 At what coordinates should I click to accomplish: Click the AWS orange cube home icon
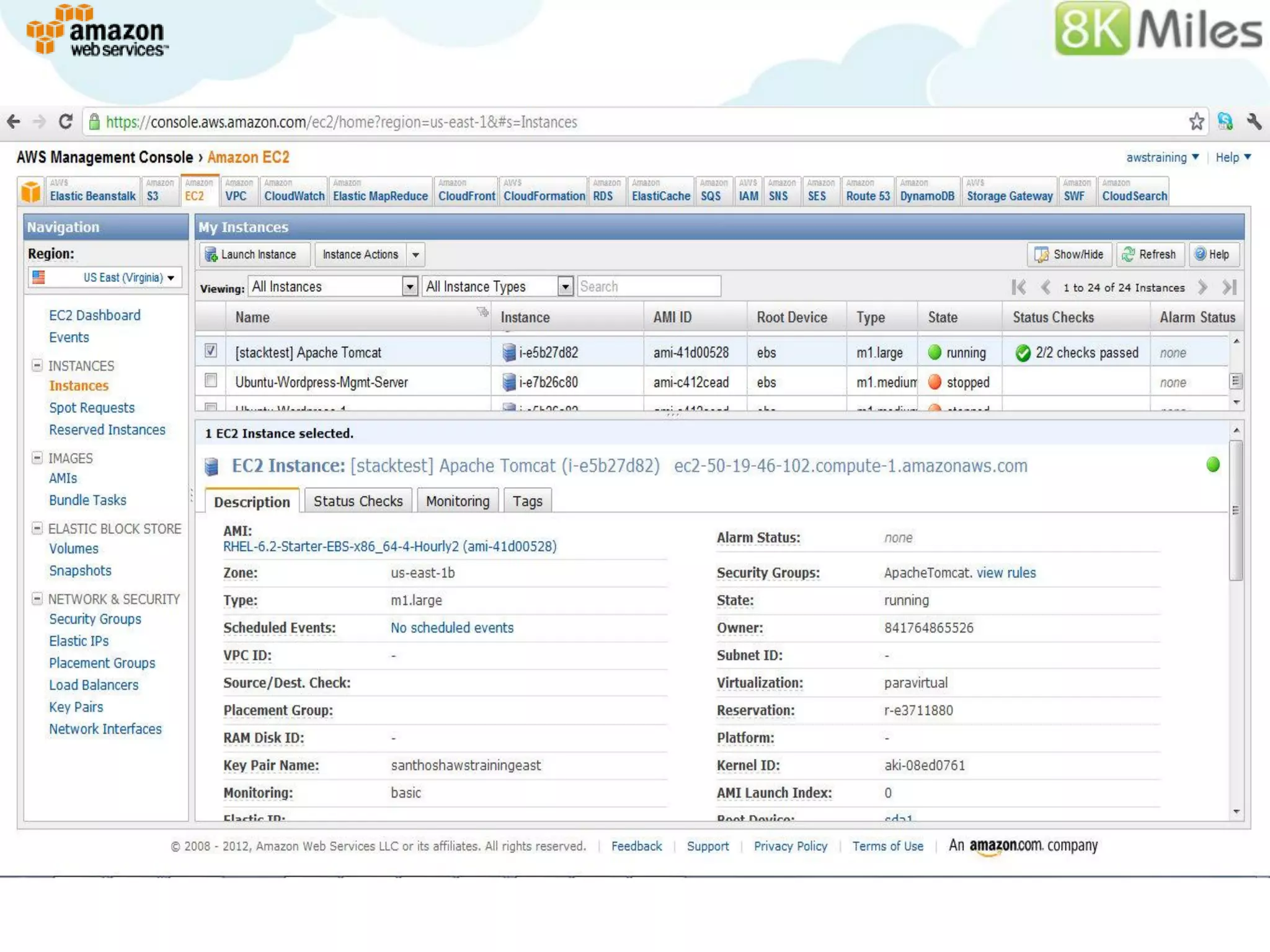tap(31, 192)
